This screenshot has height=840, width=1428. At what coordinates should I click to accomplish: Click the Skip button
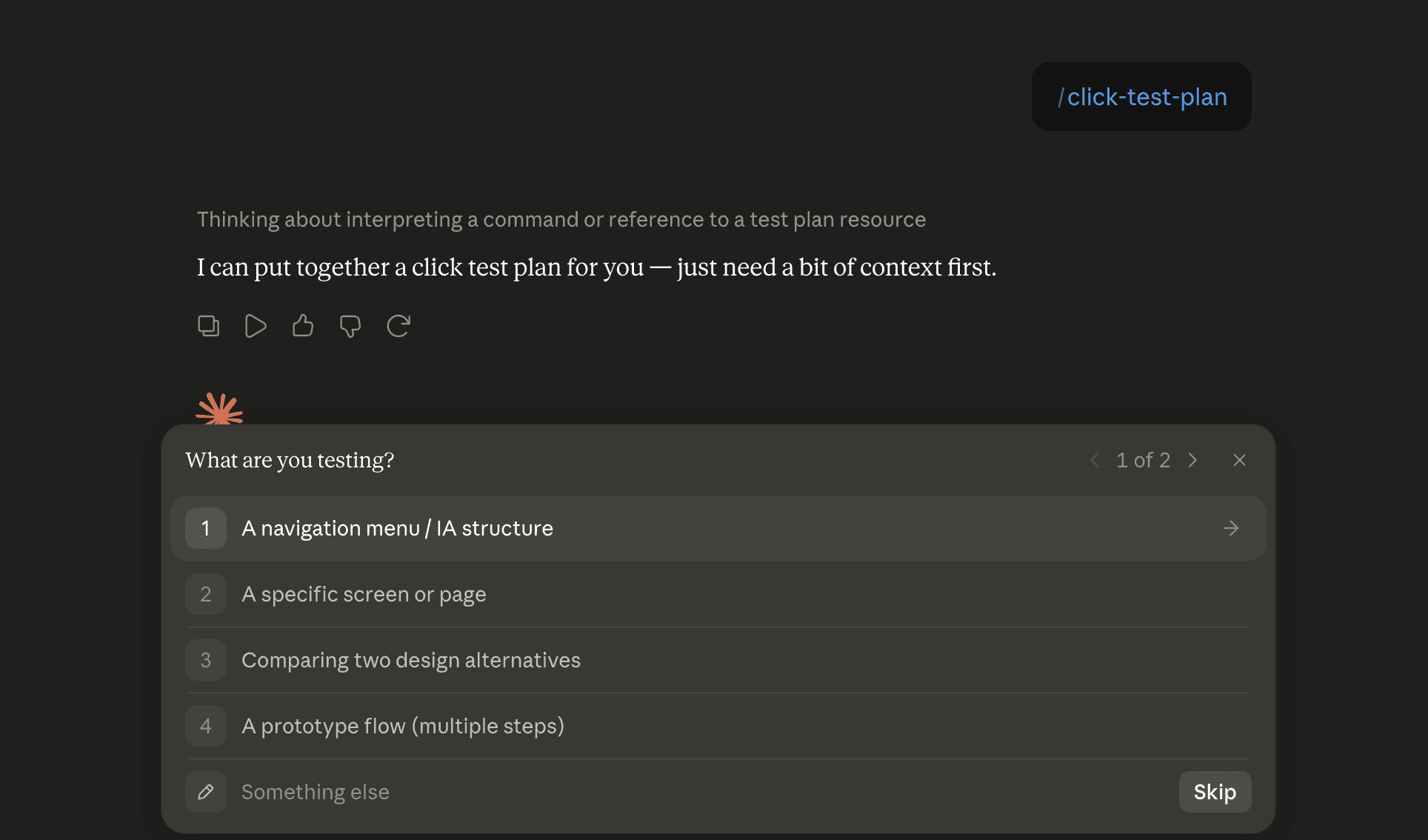coord(1215,792)
